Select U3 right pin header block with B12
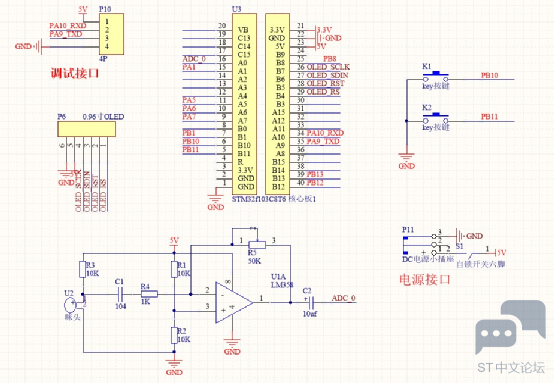 (277, 104)
